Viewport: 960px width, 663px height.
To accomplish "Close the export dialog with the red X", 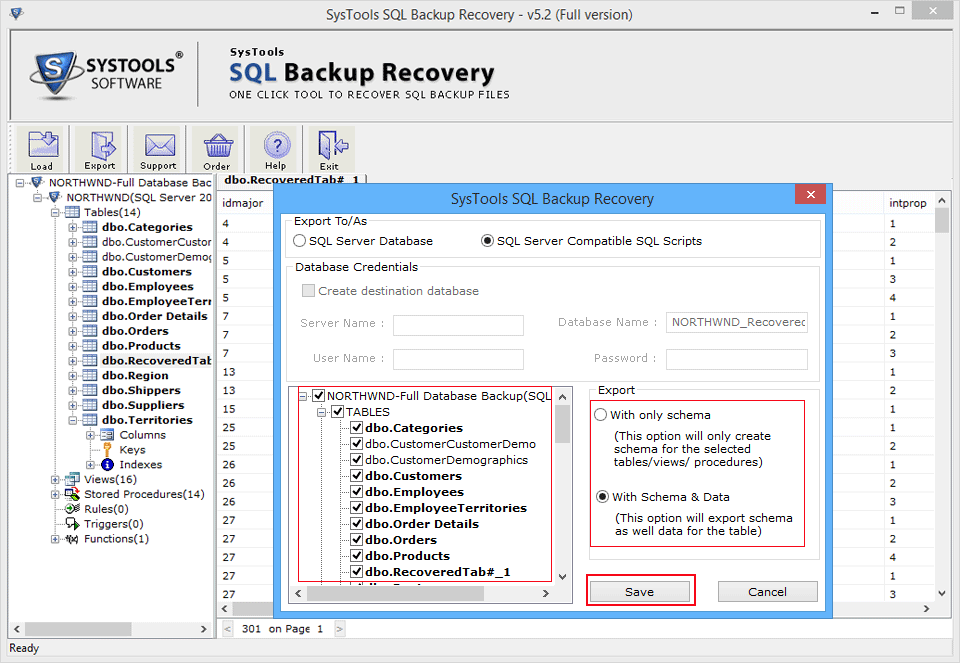I will pos(811,195).
